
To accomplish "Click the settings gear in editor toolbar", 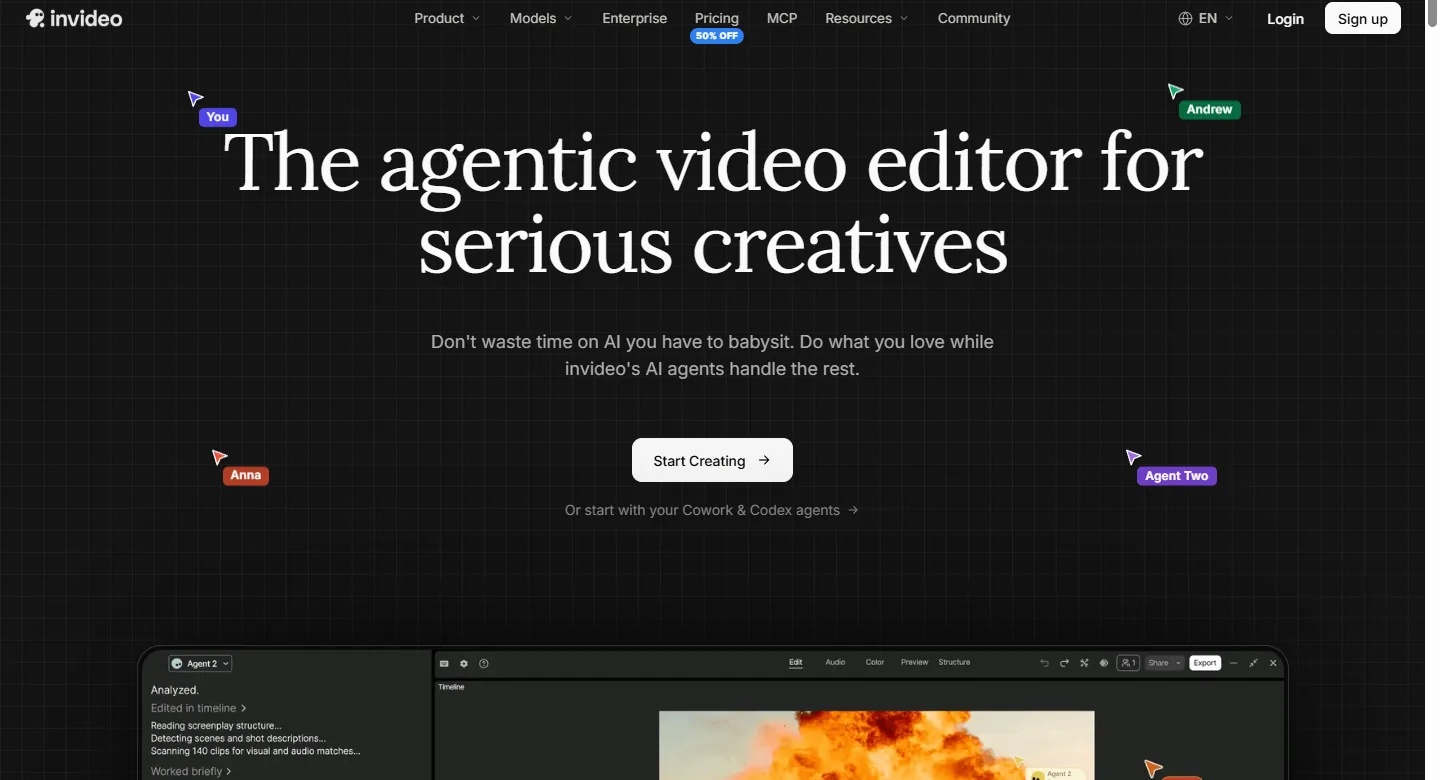I will pyautogui.click(x=464, y=663).
